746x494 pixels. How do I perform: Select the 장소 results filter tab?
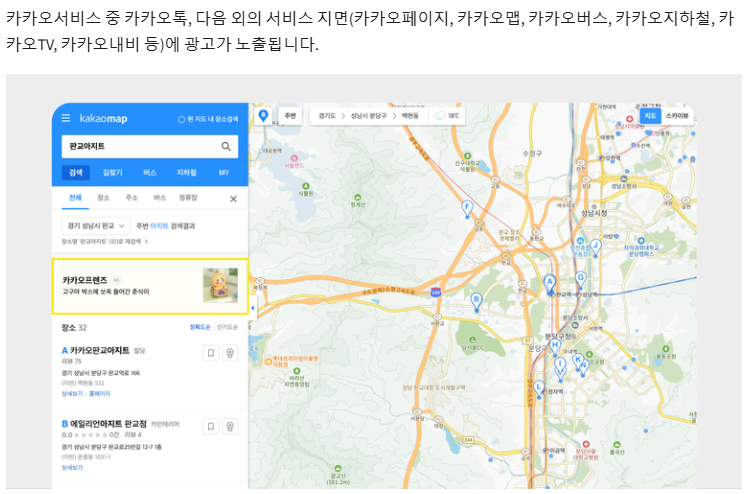(x=103, y=198)
